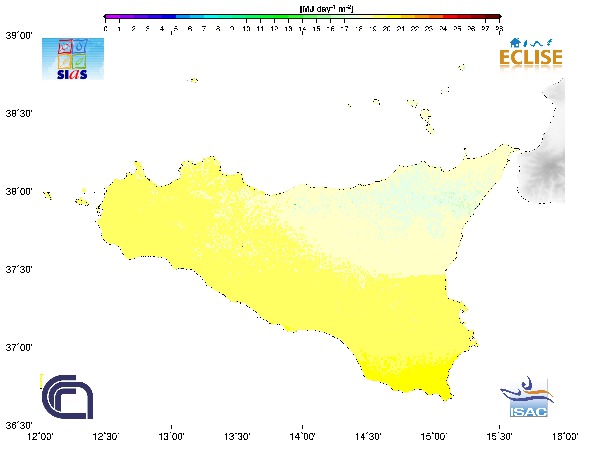Click the 38°00' latitude label
The height and width of the screenshot is (450, 600).
click(x=19, y=191)
